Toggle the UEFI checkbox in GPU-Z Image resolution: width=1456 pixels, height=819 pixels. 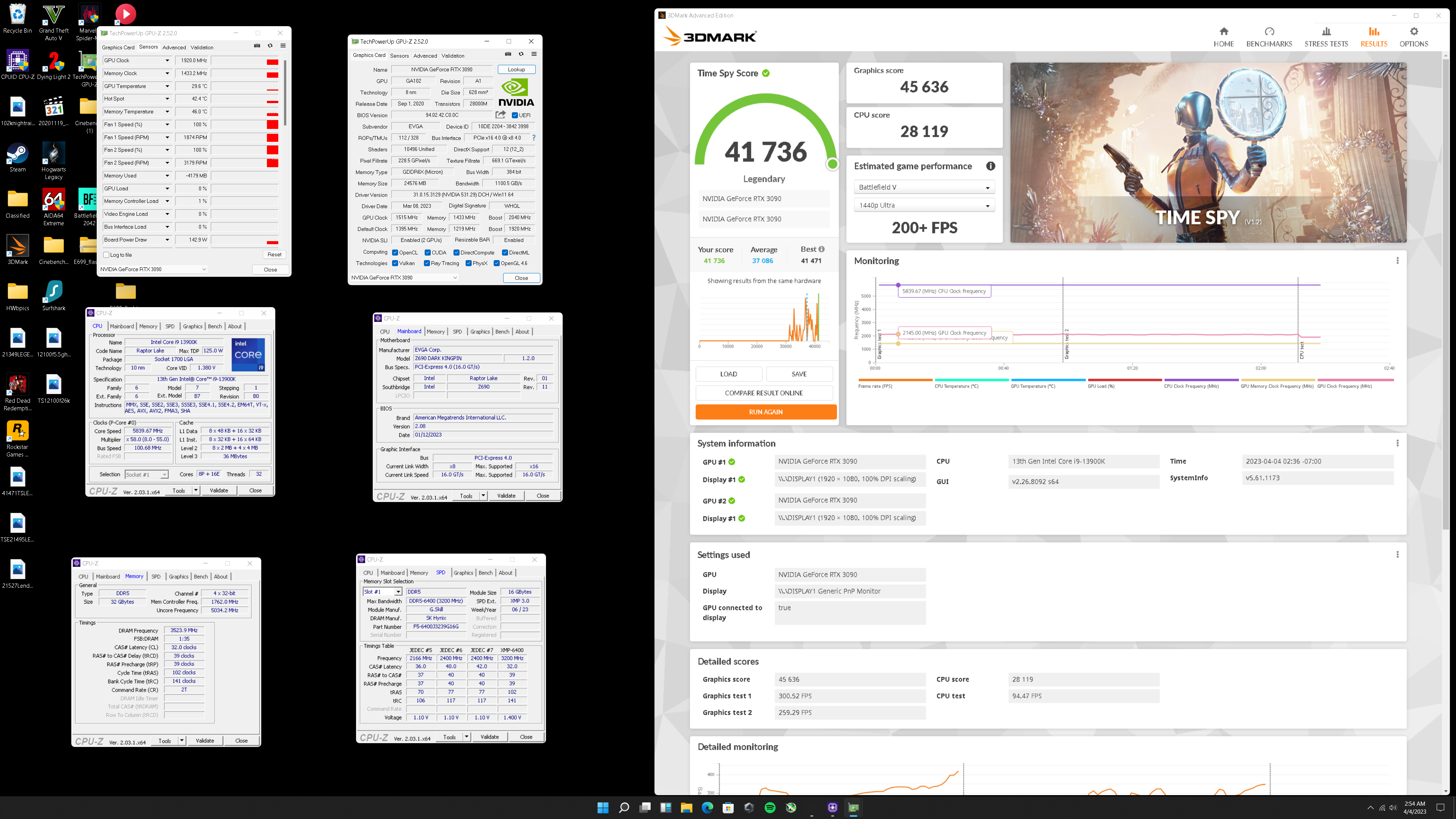click(x=515, y=115)
